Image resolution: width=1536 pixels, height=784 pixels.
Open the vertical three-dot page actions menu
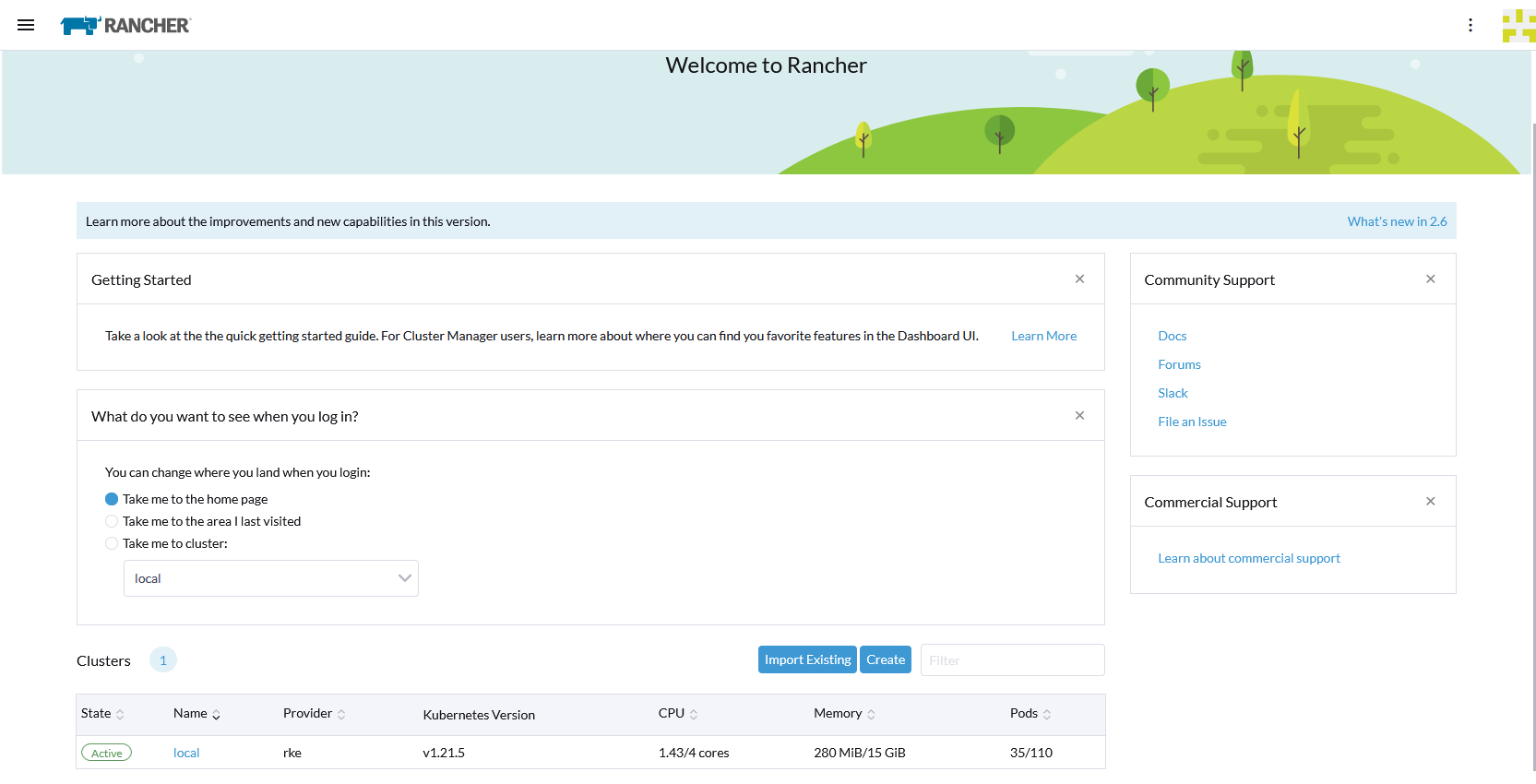tap(1471, 25)
